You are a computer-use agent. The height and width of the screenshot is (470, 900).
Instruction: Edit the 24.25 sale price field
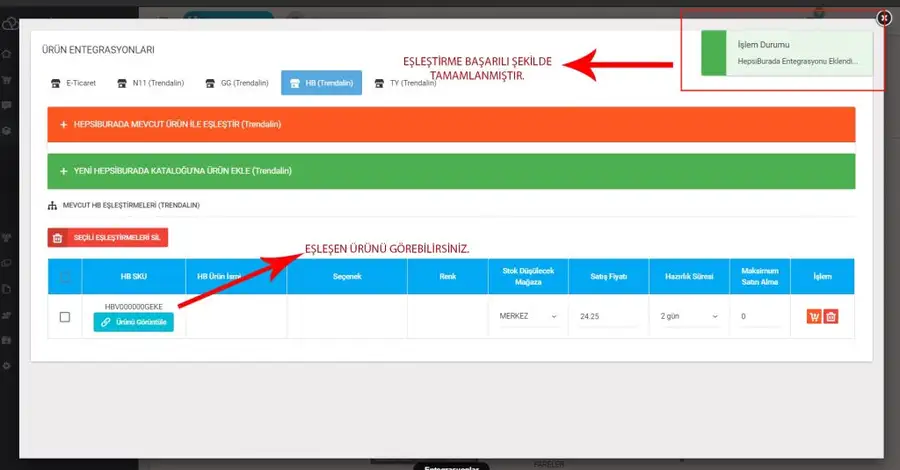click(x=608, y=316)
